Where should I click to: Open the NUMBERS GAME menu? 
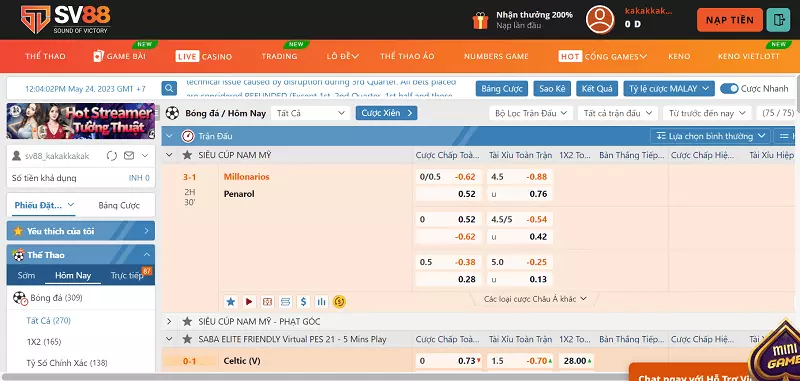coord(496,57)
